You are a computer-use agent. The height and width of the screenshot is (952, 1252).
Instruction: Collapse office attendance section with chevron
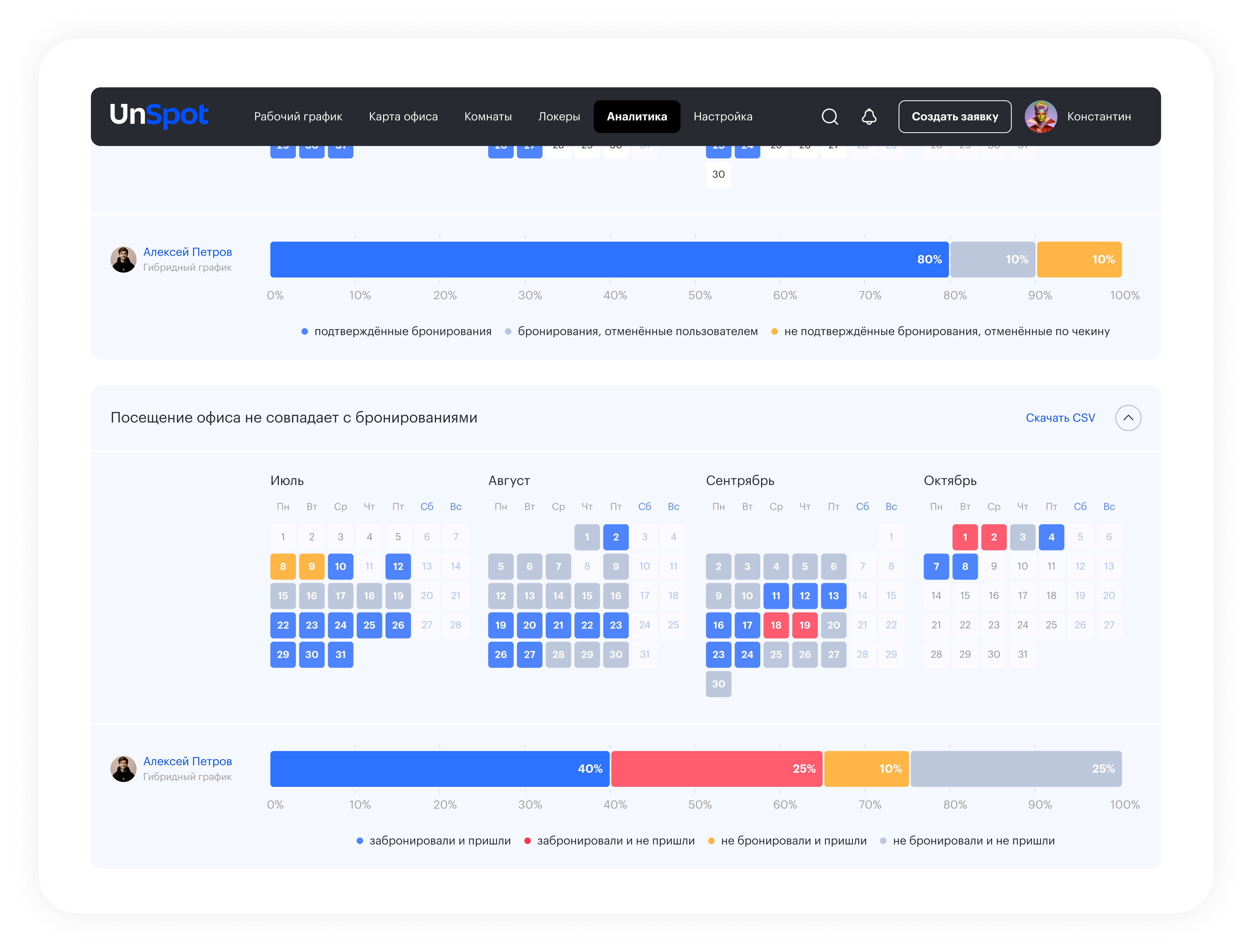click(1128, 418)
